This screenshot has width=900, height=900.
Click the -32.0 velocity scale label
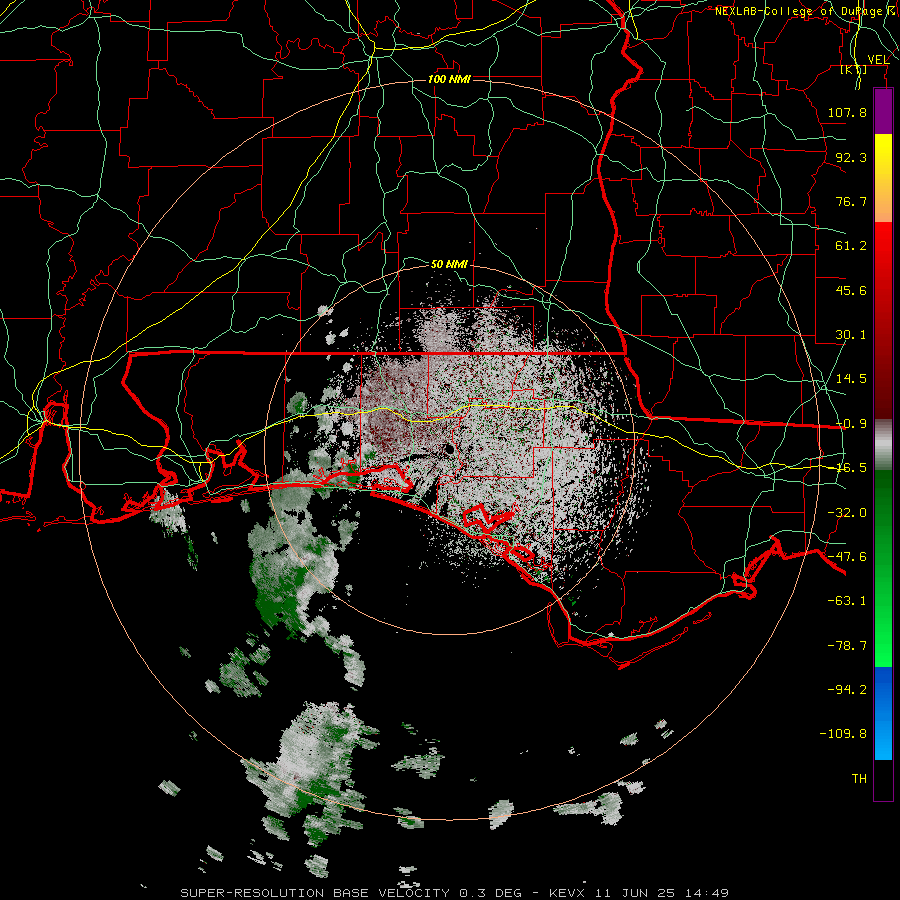[847, 513]
